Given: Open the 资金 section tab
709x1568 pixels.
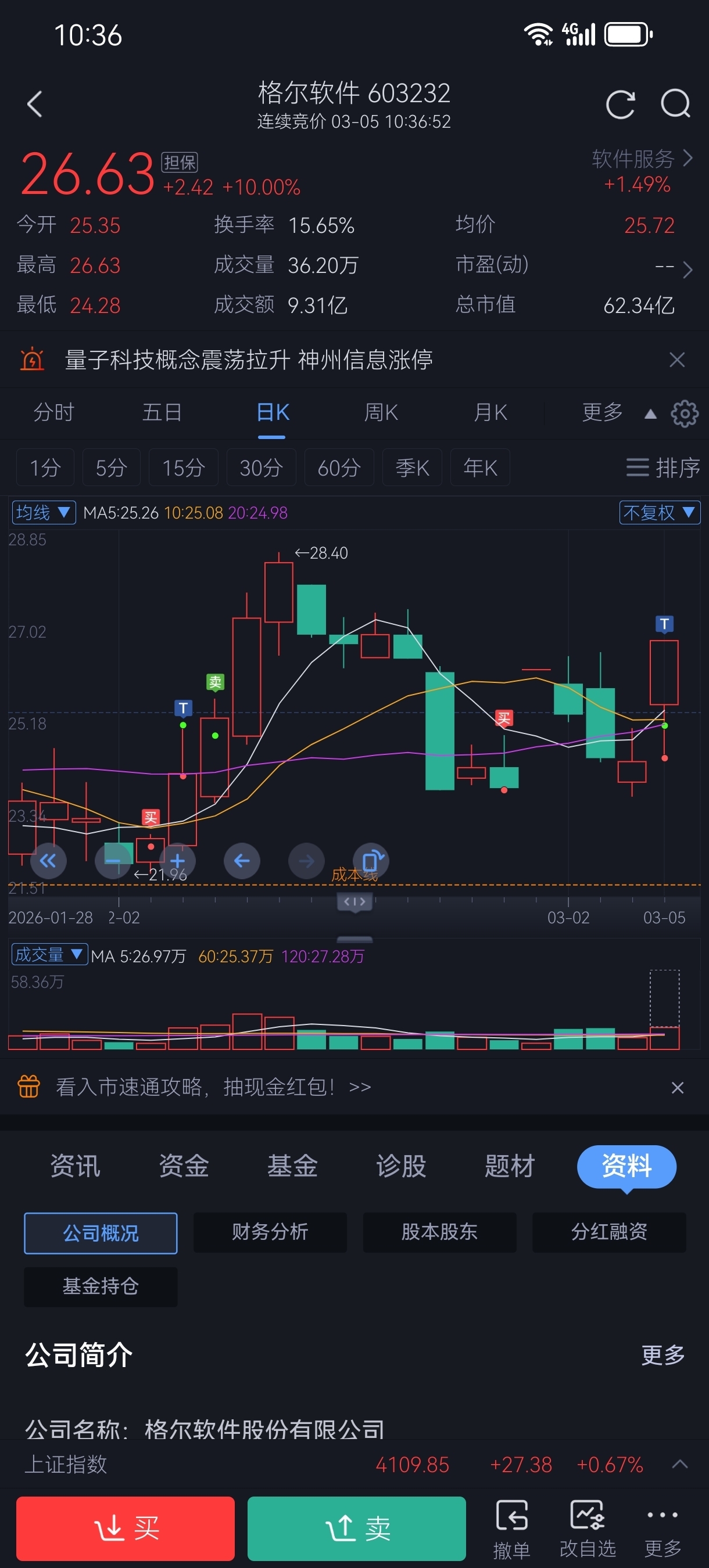Looking at the screenshot, I should coord(184,1166).
